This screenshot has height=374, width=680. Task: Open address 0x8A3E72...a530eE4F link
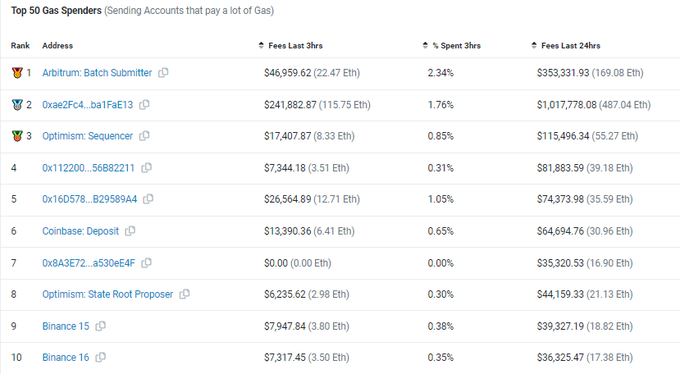click(88, 263)
